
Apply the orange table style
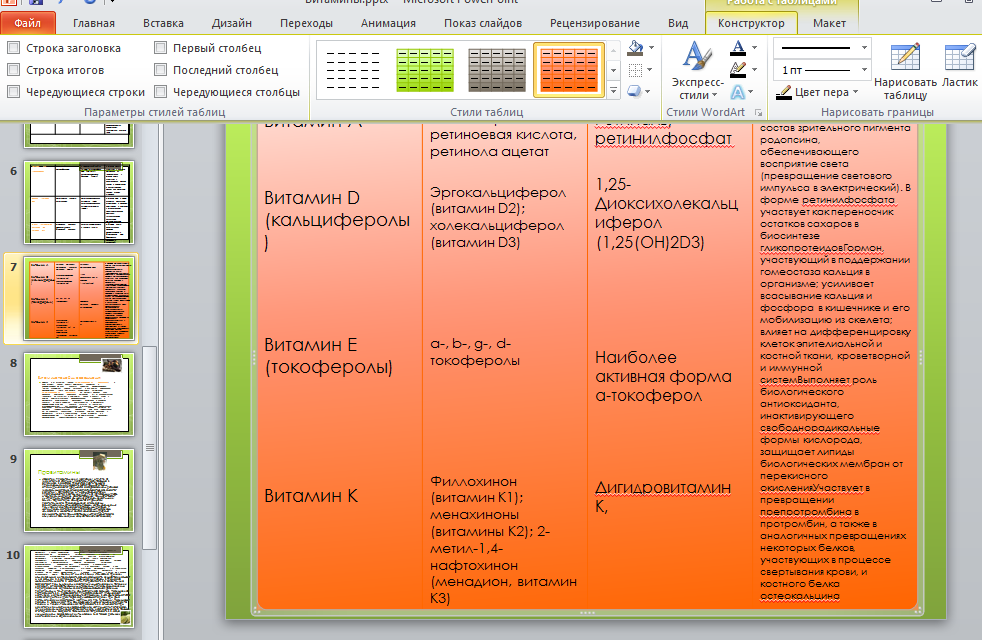[x=569, y=70]
